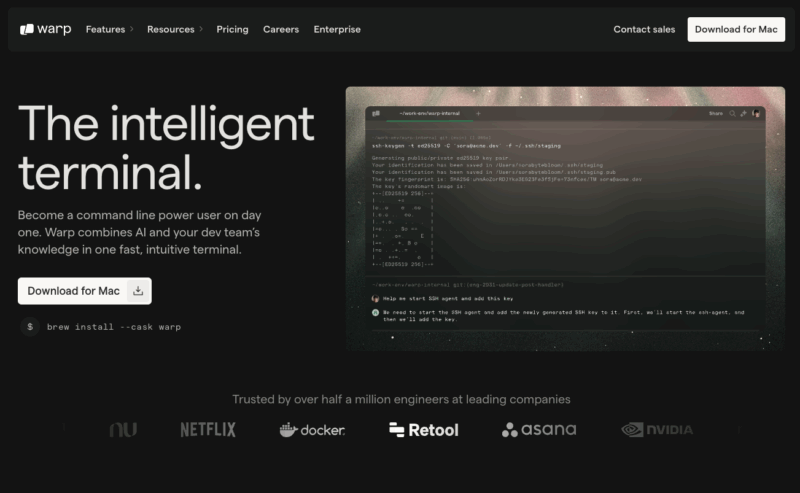
Task: Click the dollar prompt icon beside brew command
Action: click(x=30, y=327)
